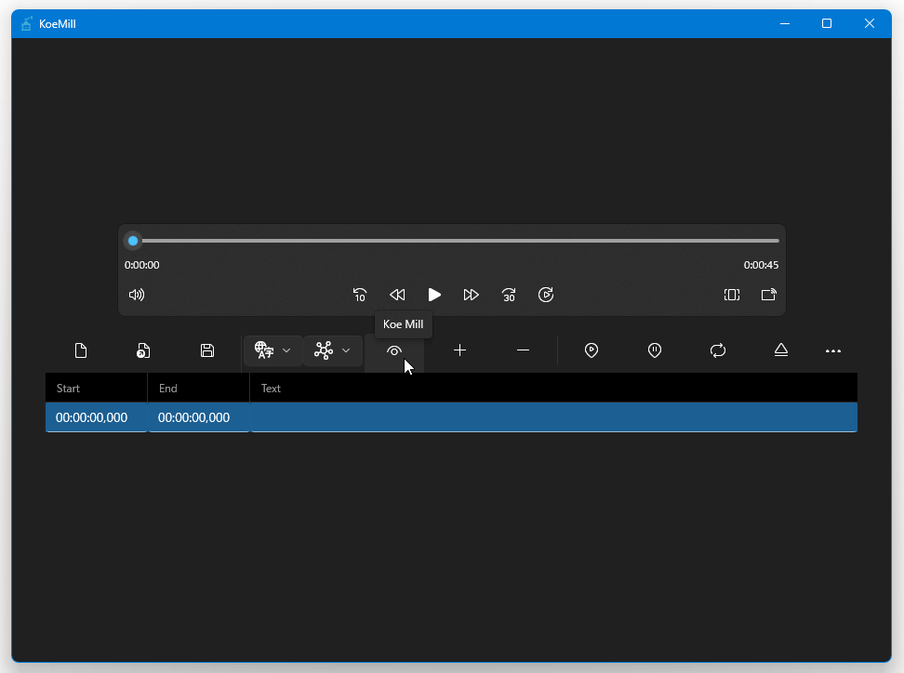Click the play location pin marker icon

[x=591, y=351]
